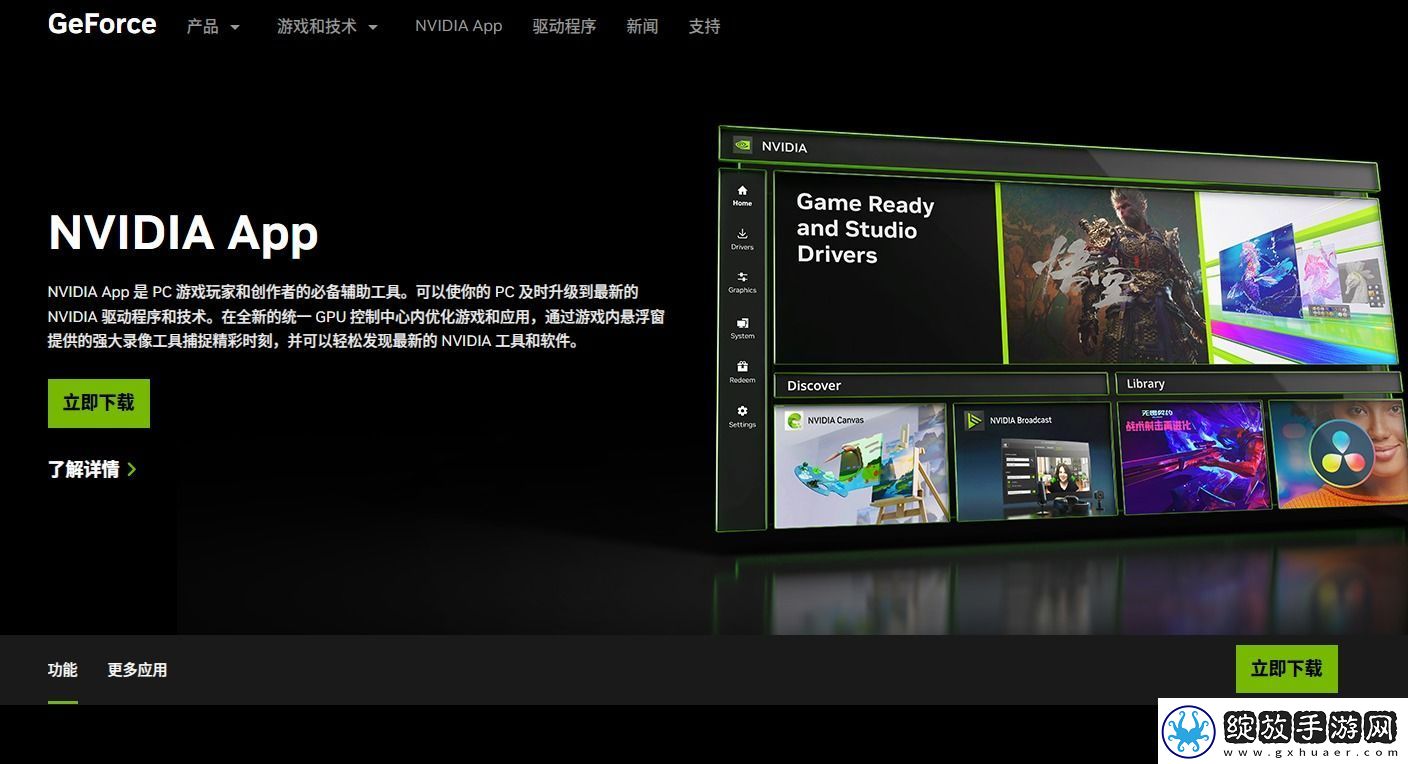
Task: Open the GeForce logo home link
Action: [102, 25]
